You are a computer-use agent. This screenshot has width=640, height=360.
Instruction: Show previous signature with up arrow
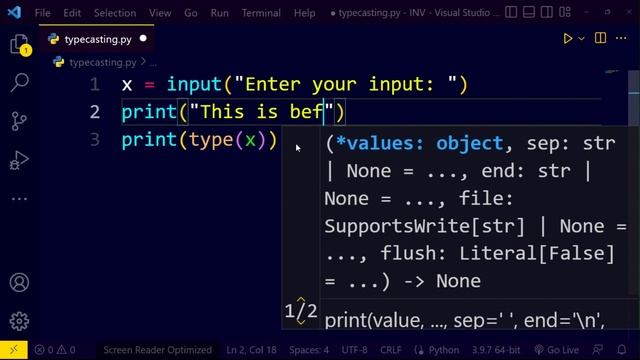point(301,301)
